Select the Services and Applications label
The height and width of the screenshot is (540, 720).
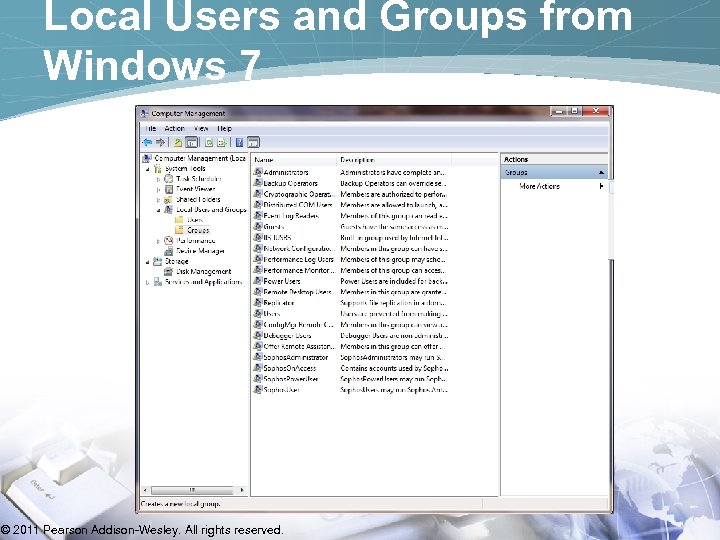203,282
